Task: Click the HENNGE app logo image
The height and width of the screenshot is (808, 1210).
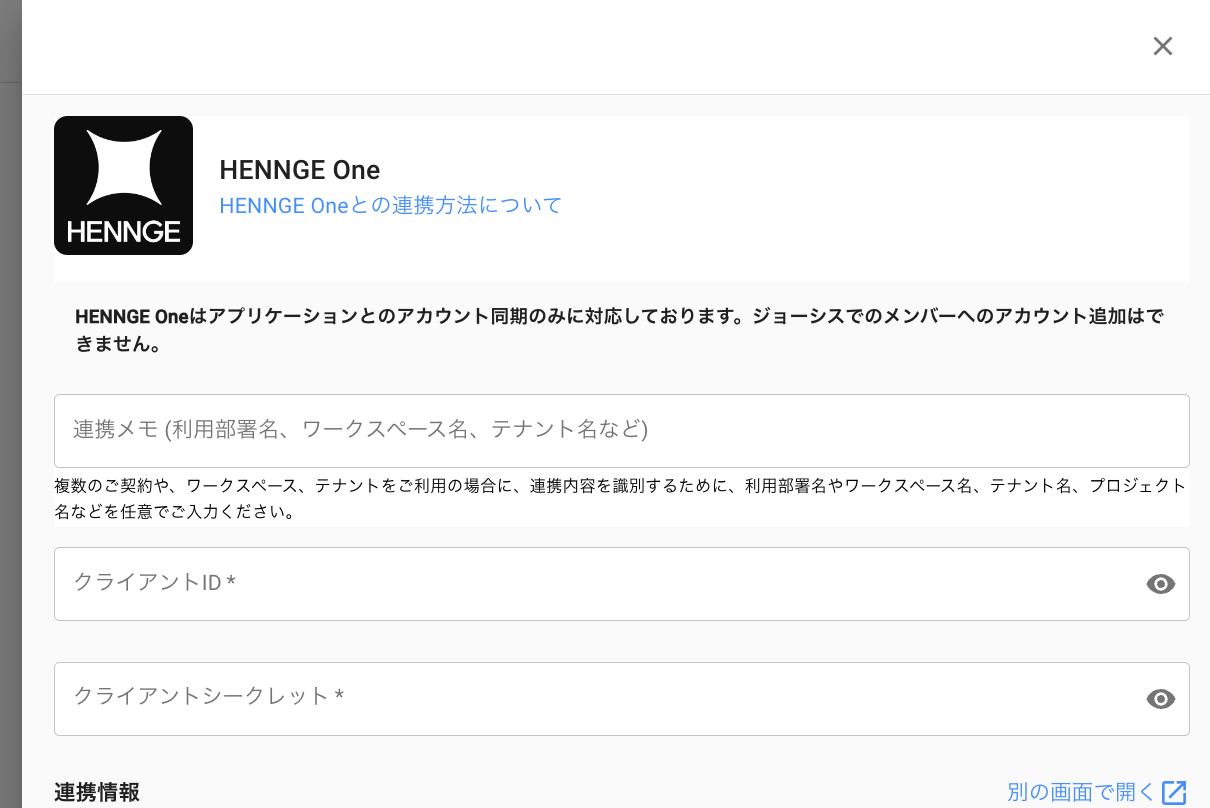Action: (x=123, y=185)
